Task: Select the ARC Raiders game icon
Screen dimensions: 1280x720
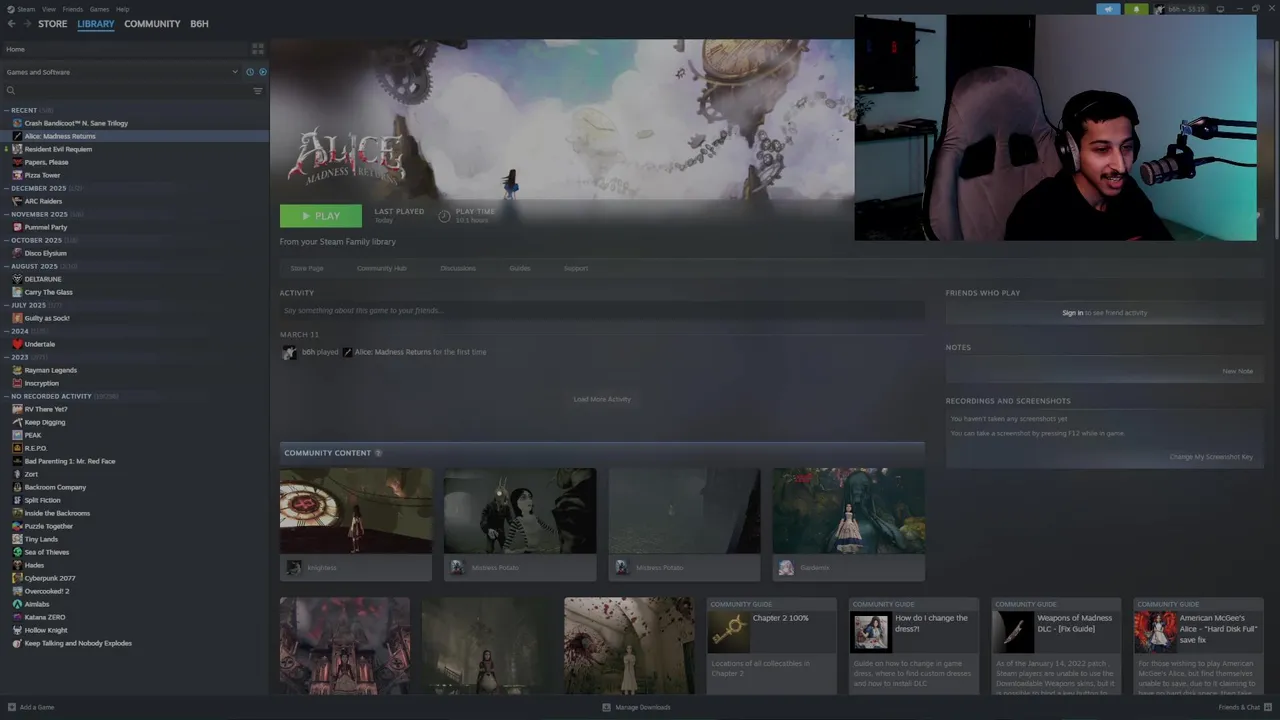Action: tap(17, 201)
